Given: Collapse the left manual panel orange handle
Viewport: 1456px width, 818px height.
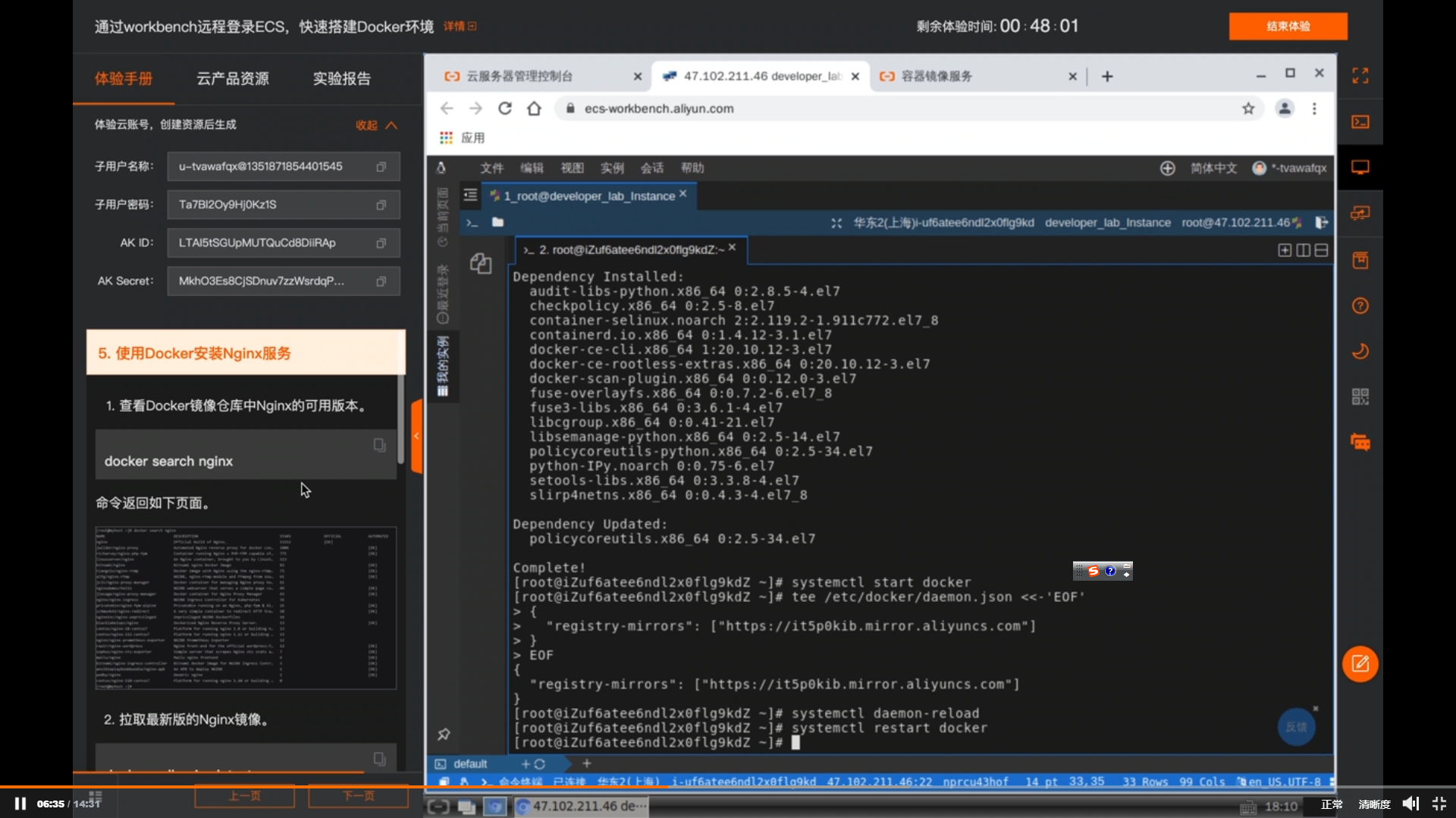Looking at the screenshot, I should coord(416,436).
